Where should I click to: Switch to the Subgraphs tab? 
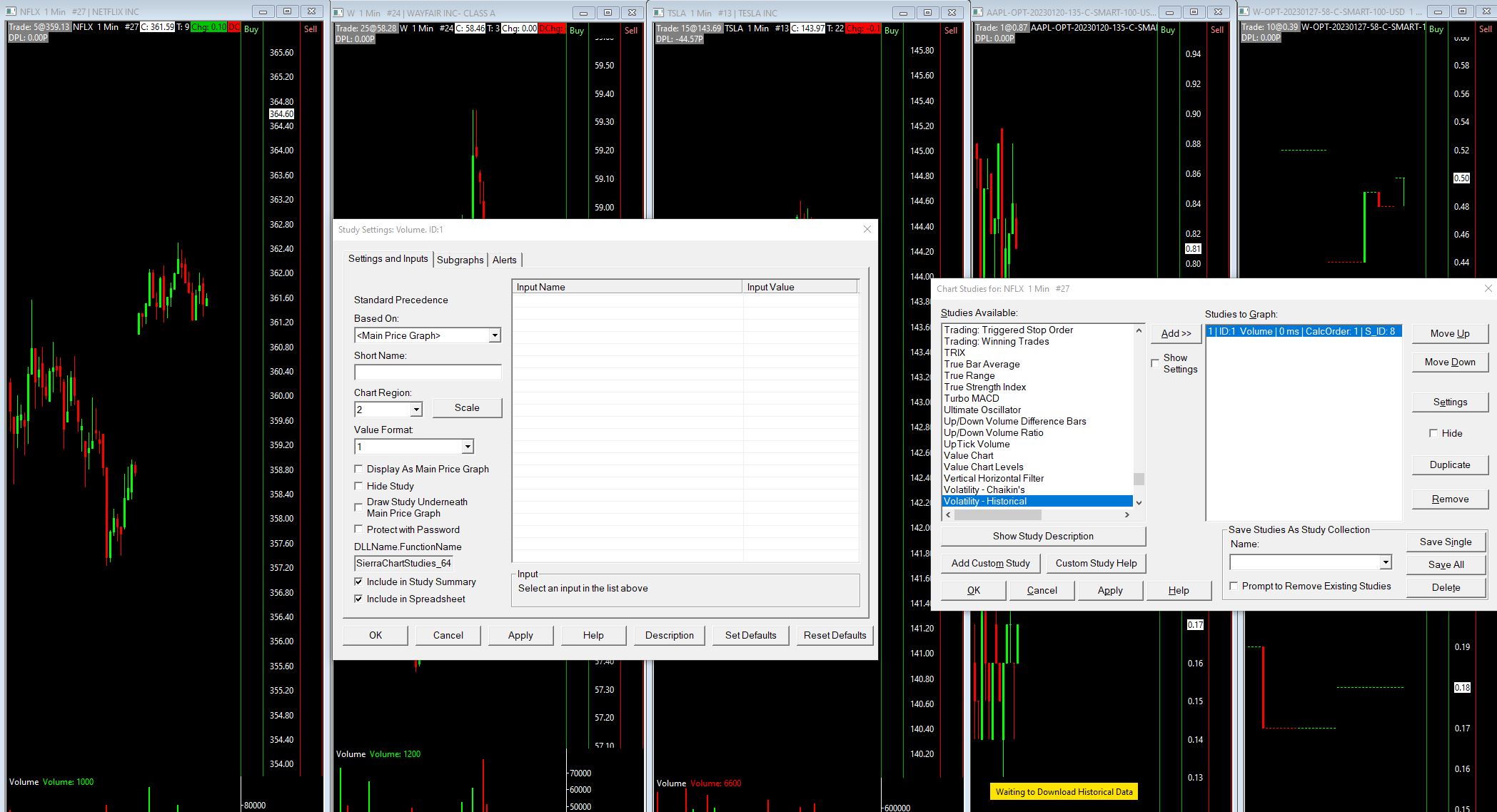click(460, 260)
